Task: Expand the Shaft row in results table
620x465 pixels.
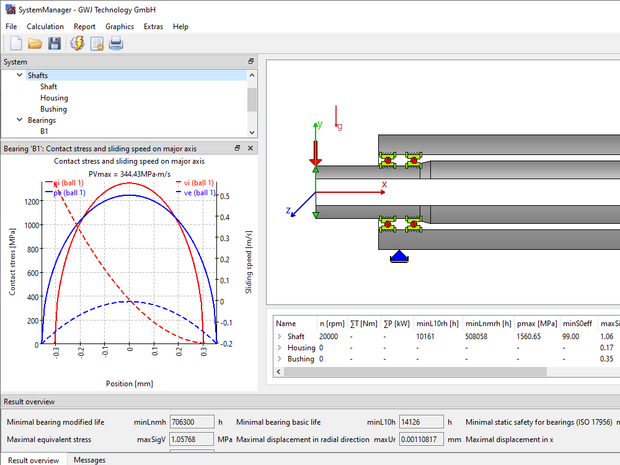Action: (280, 337)
